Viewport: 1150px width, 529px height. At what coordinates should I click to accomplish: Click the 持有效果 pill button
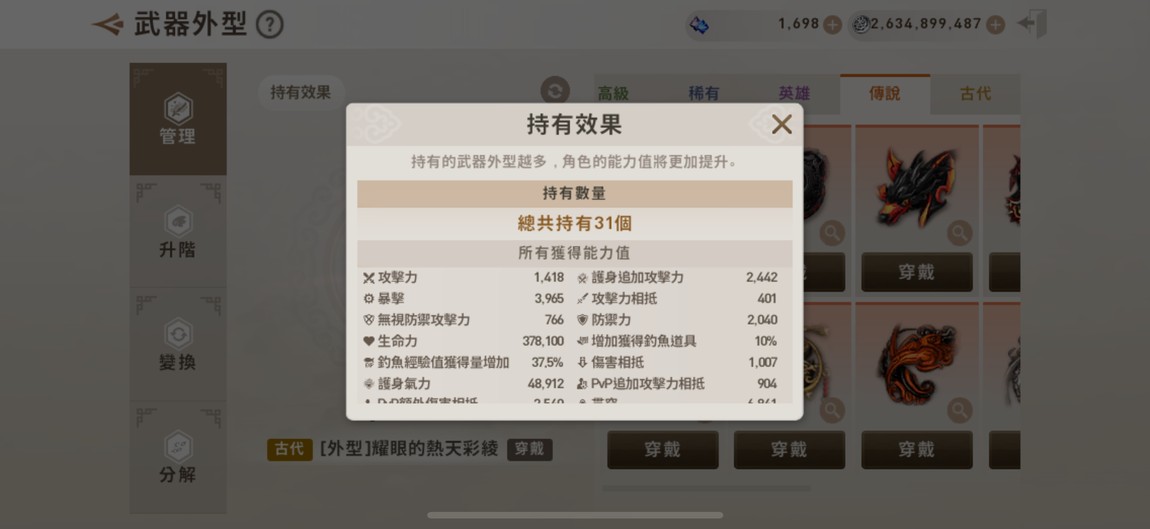[x=301, y=92]
